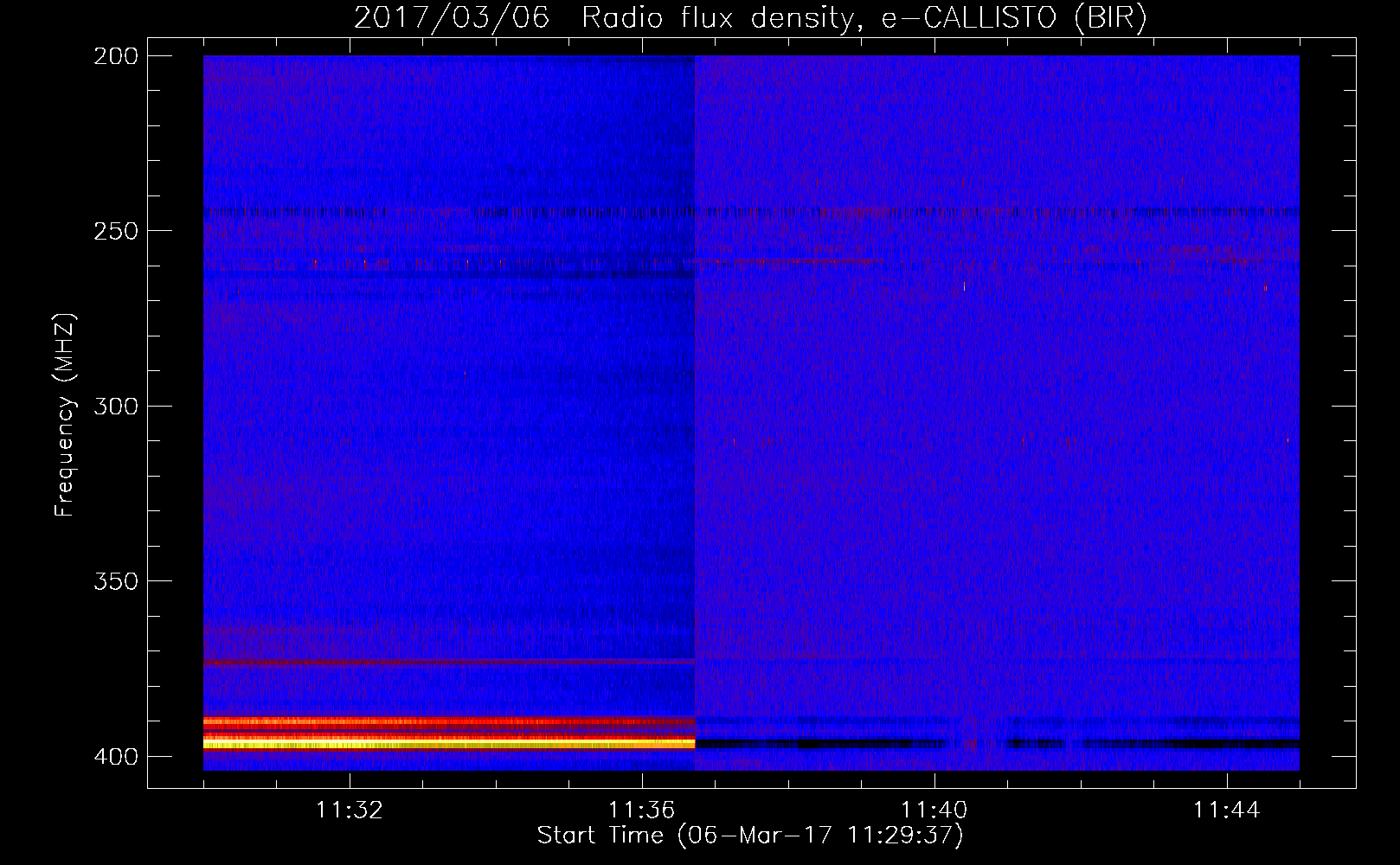
Task: Click the 11:32 time tick label
Action: 350,811
